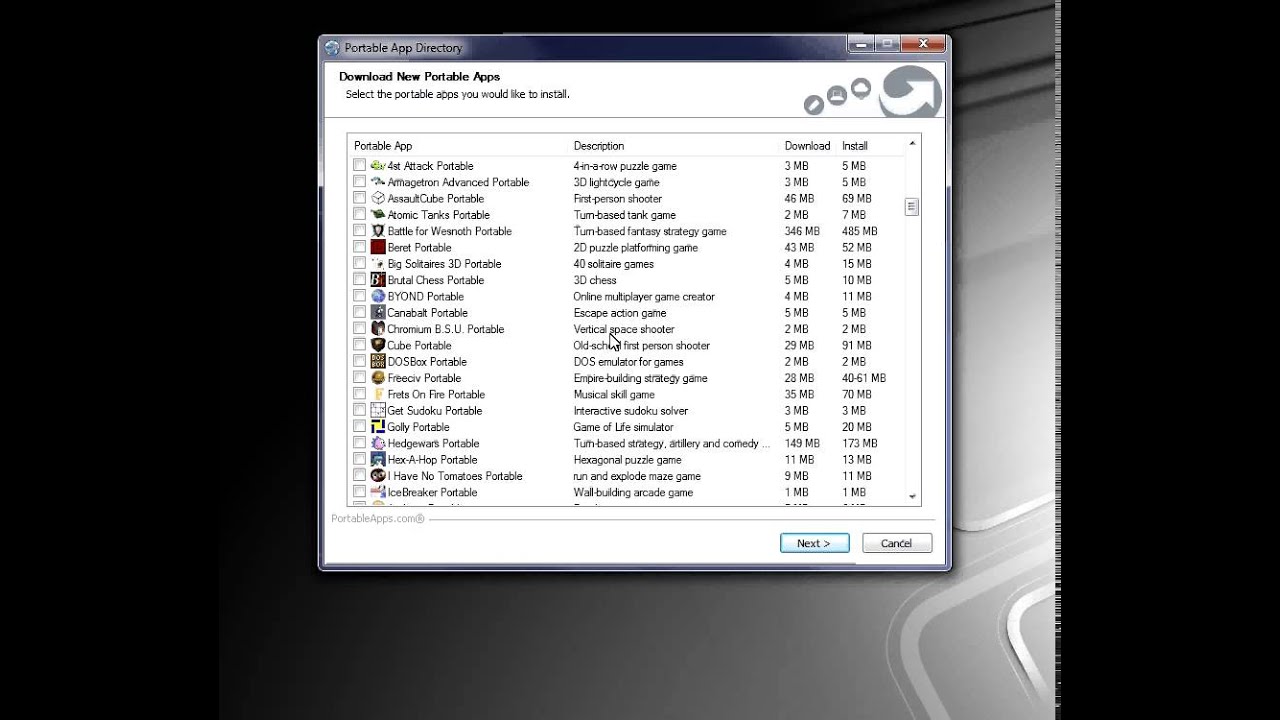The image size is (1280, 720).
Task: Check the 4st Attack Portable checkbox
Action: [x=359, y=166]
